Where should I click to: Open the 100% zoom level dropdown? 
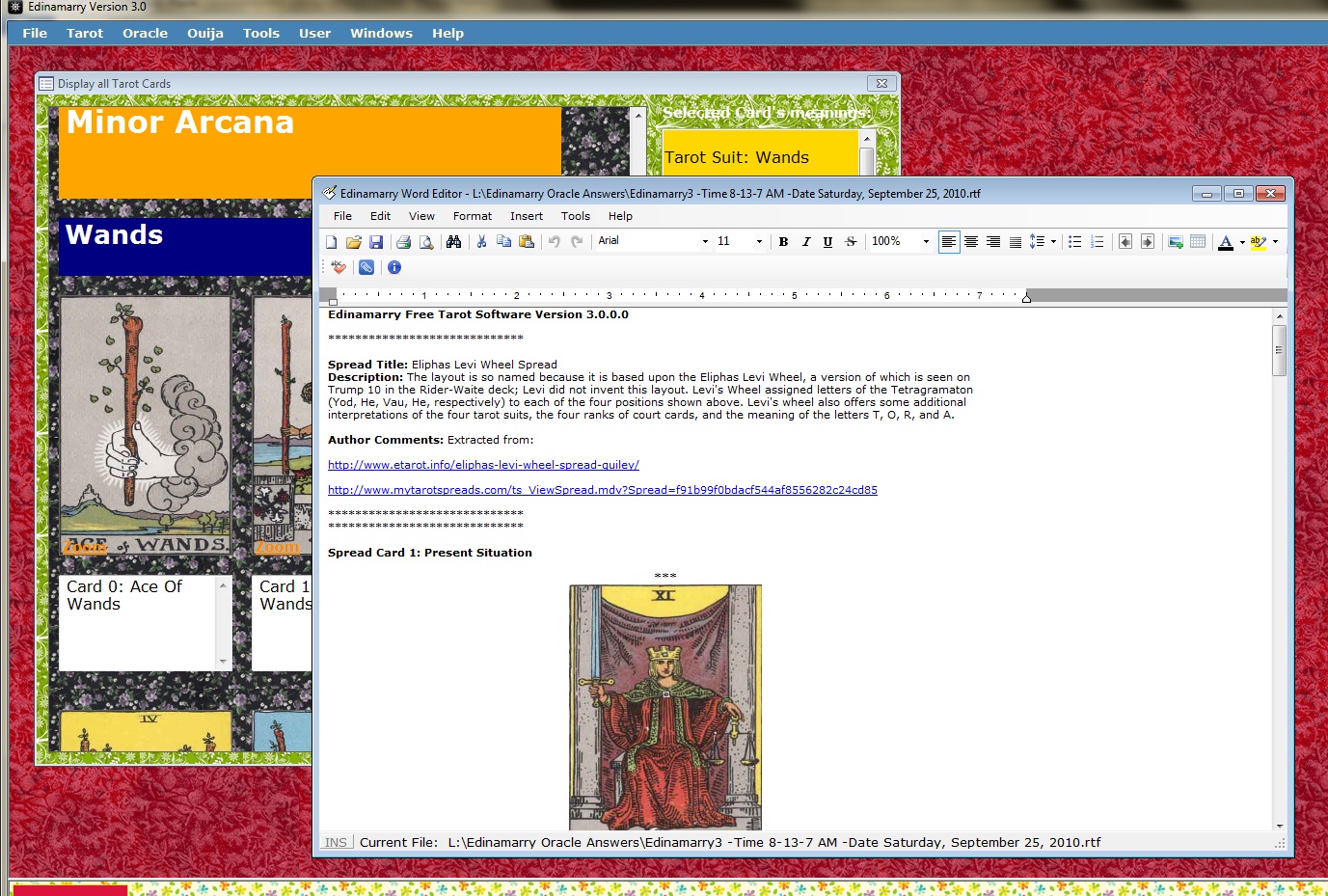click(x=926, y=242)
